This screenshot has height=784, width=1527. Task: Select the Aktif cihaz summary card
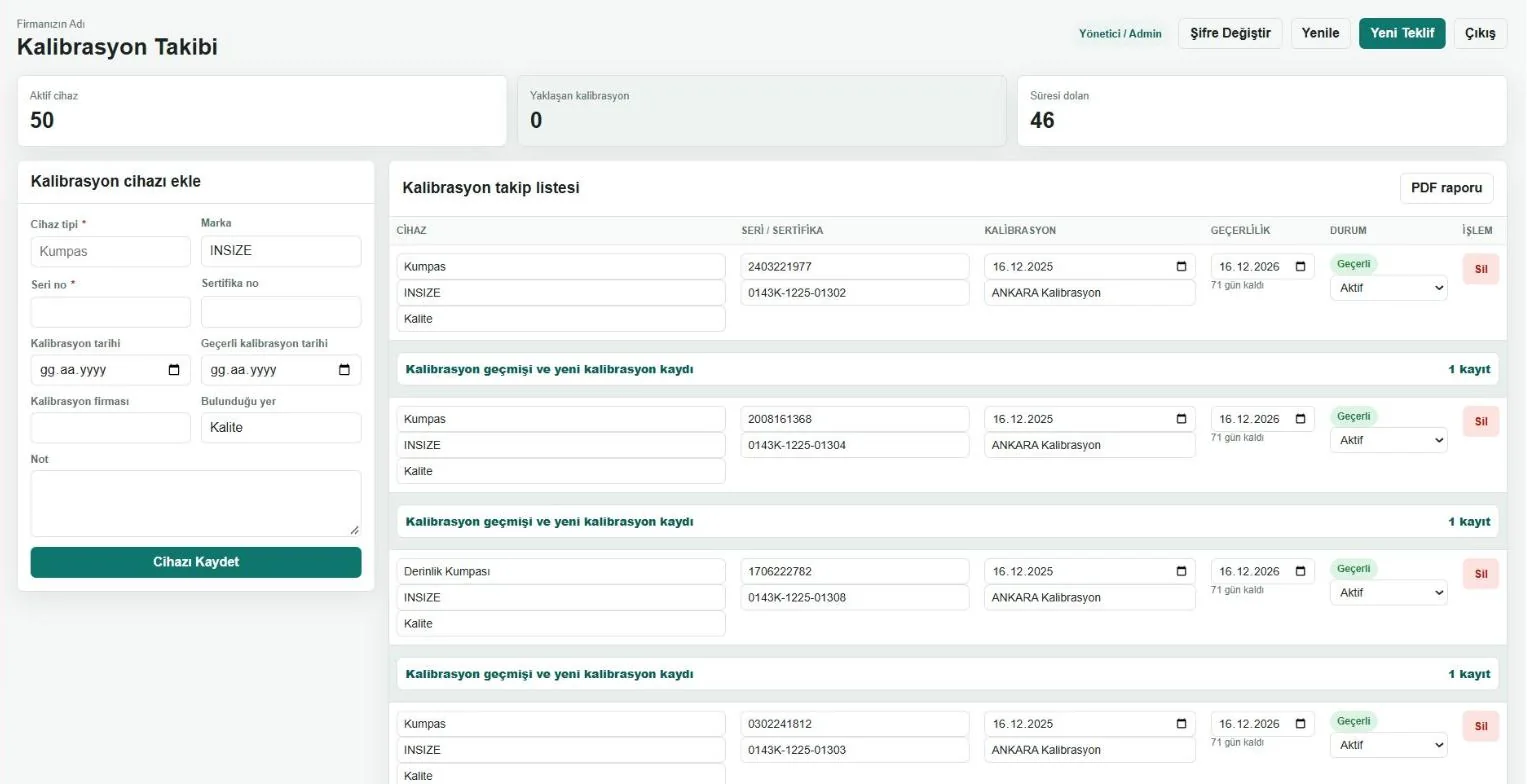click(262, 111)
